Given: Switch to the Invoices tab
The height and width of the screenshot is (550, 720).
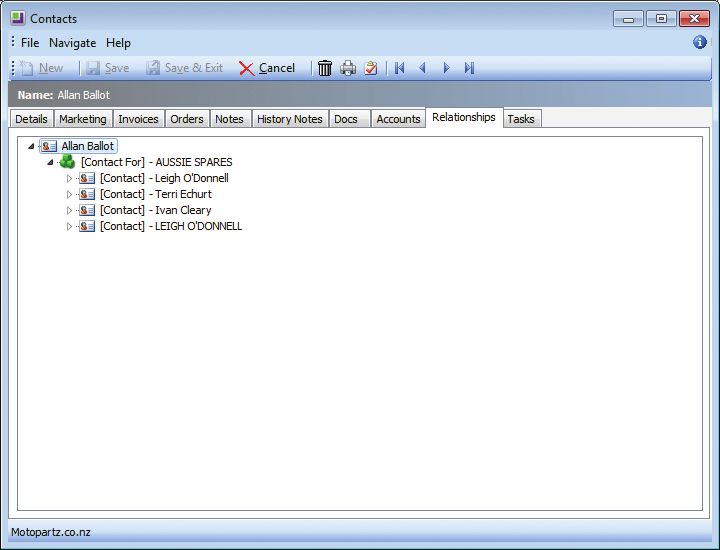Looking at the screenshot, I should [x=138, y=119].
